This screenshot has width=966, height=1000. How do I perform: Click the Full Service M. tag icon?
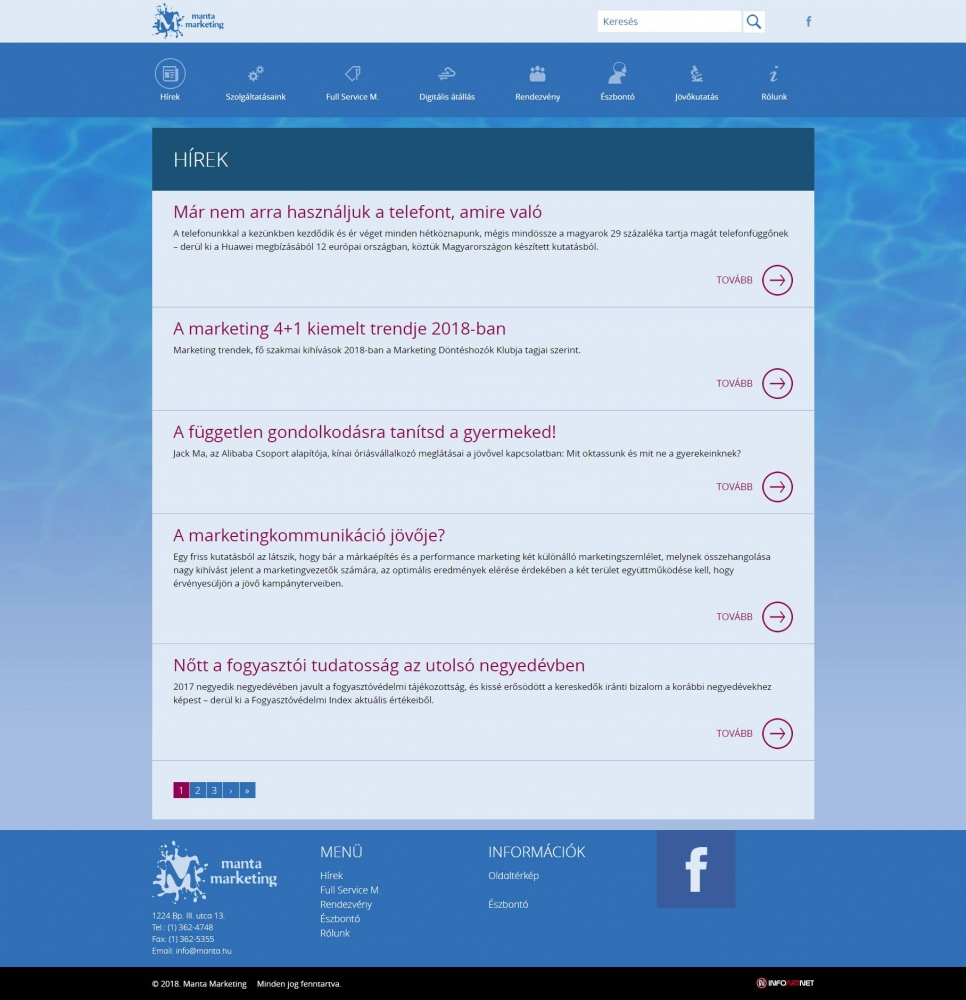pyautogui.click(x=353, y=73)
